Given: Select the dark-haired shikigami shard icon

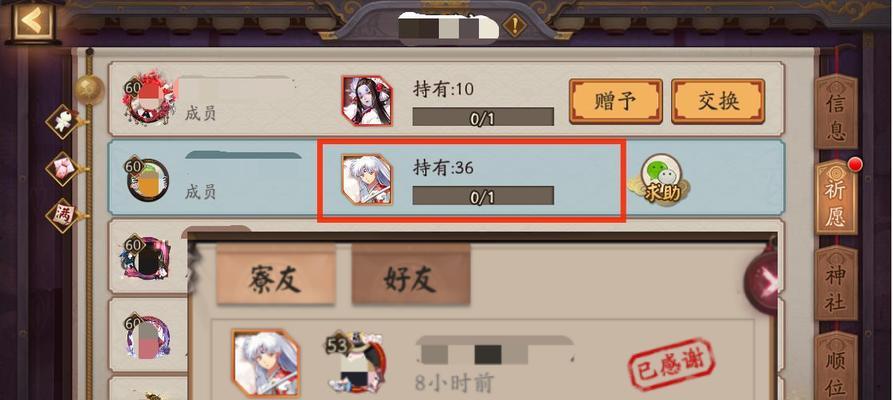Looking at the screenshot, I should (367, 100).
